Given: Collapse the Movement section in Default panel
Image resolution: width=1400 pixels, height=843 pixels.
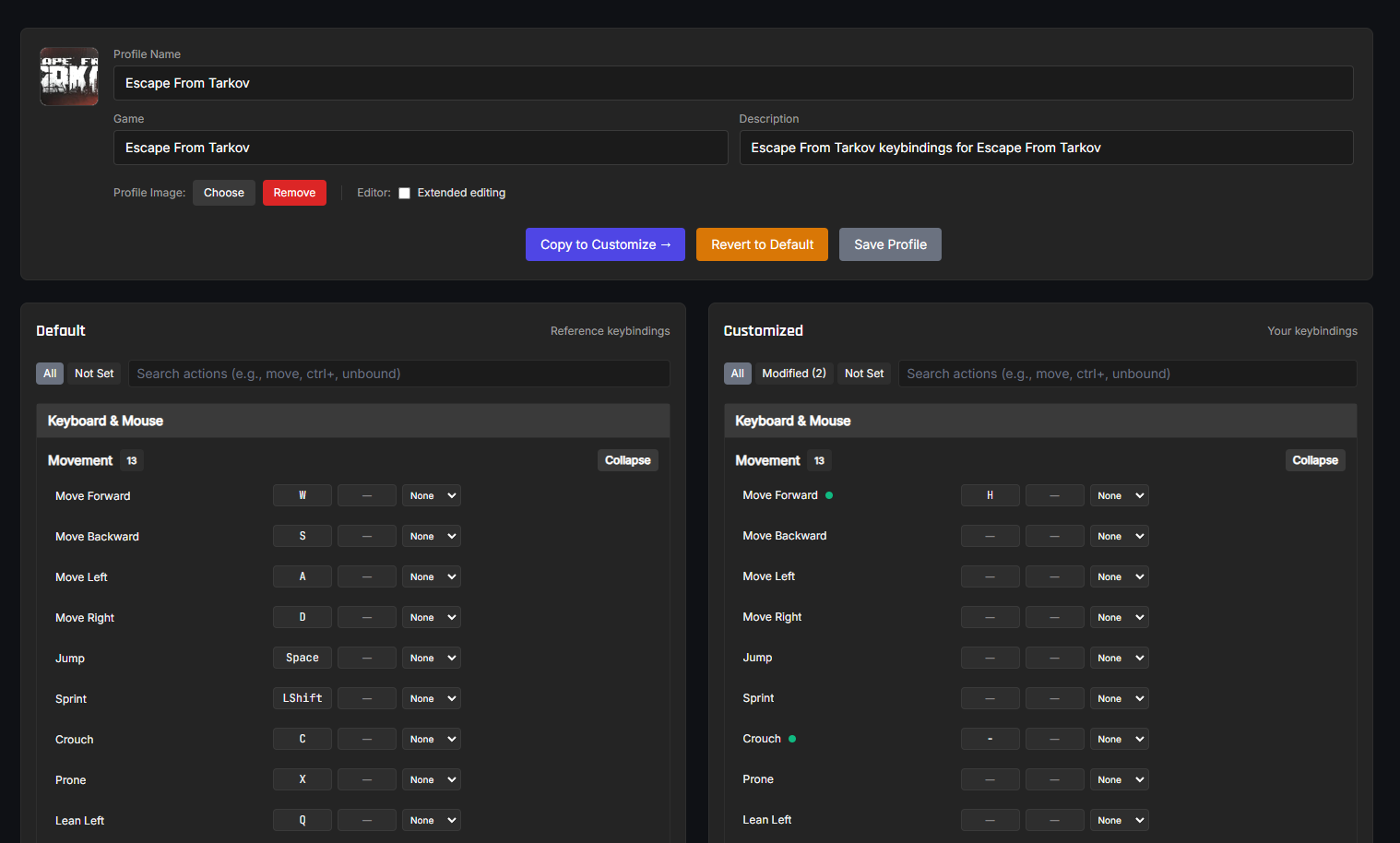Looking at the screenshot, I should tap(628, 460).
